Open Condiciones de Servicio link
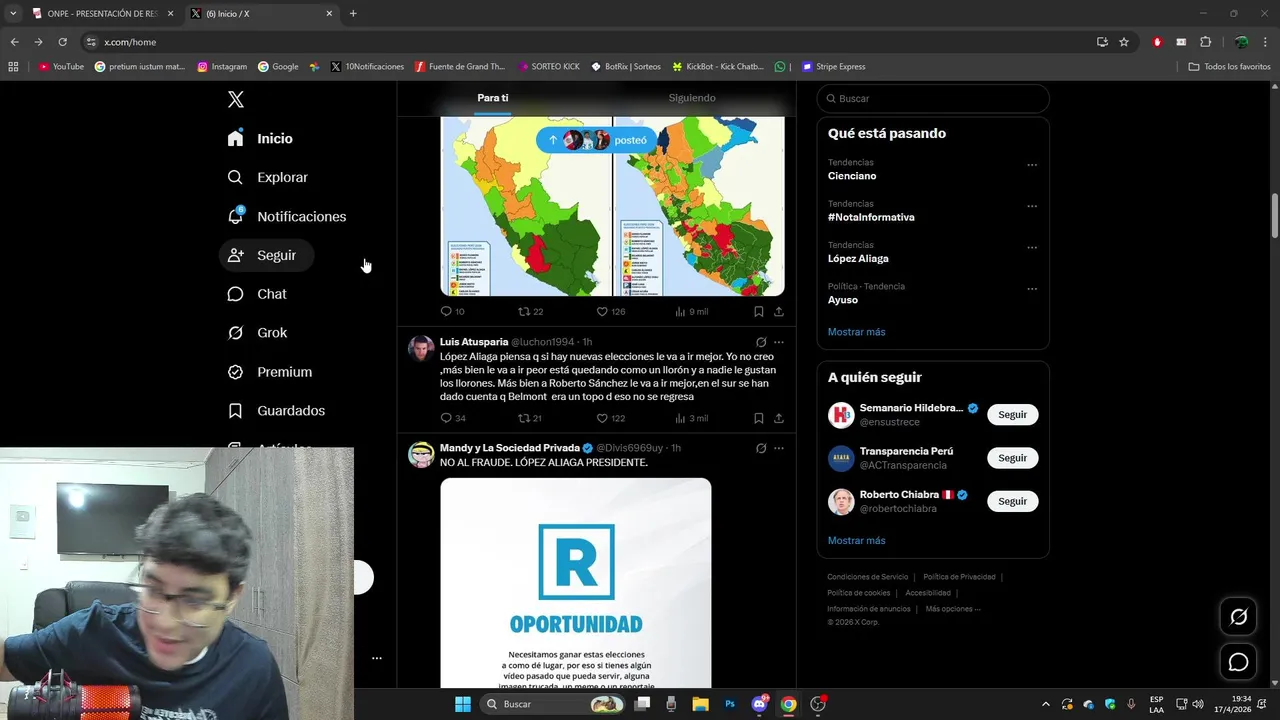The image size is (1280, 720). tap(868, 577)
